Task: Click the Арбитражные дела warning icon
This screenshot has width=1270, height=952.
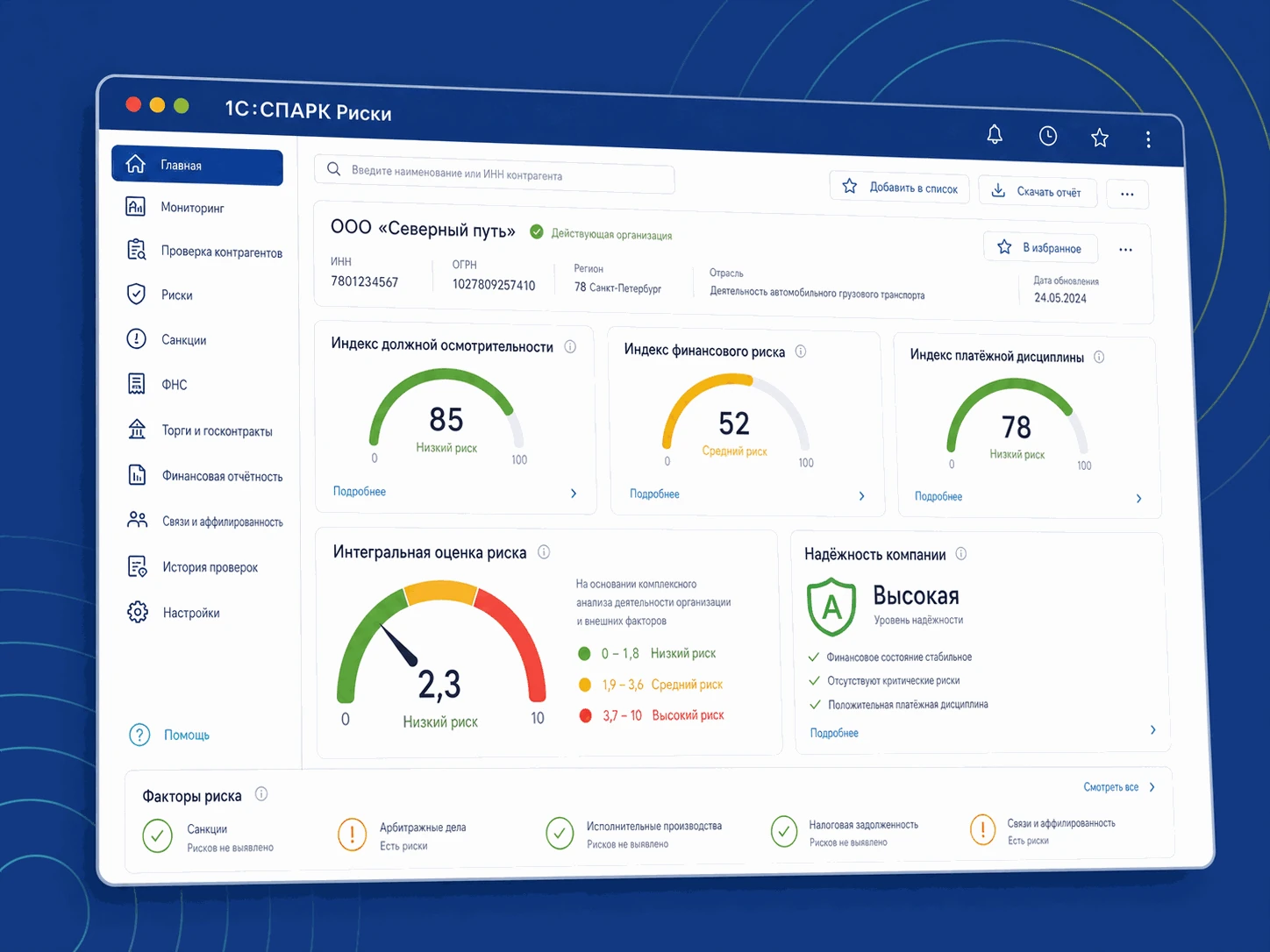Action: click(x=352, y=834)
